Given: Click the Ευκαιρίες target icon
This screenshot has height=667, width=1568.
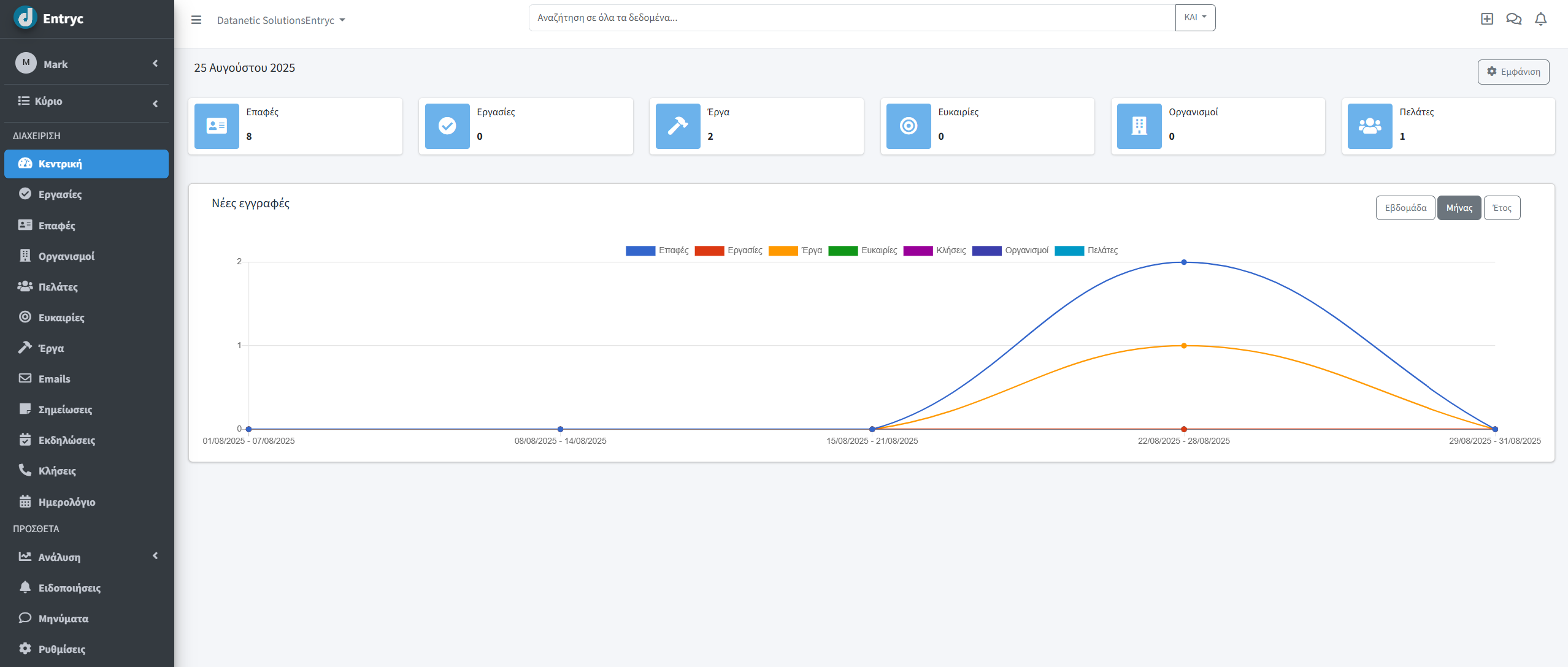Looking at the screenshot, I should (25, 317).
